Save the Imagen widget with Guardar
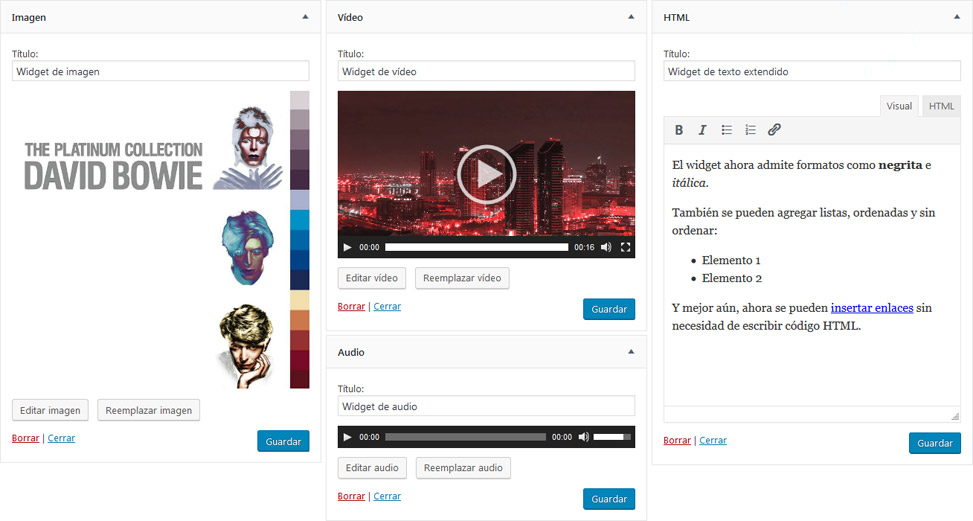 [284, 441]
